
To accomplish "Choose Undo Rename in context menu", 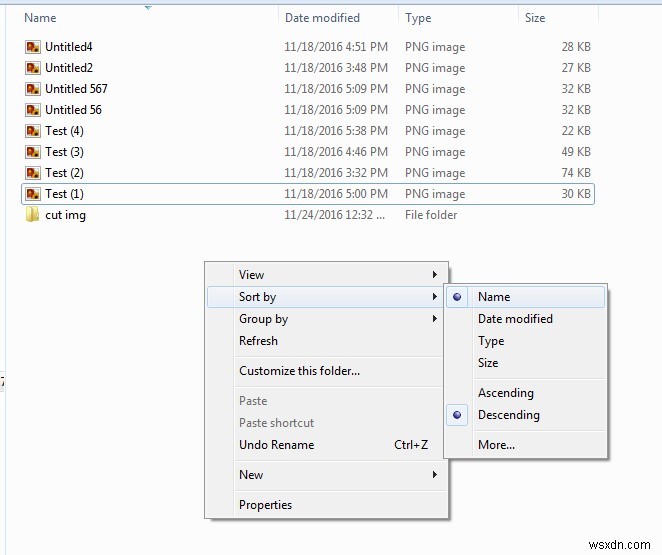I will coord(277,445).
